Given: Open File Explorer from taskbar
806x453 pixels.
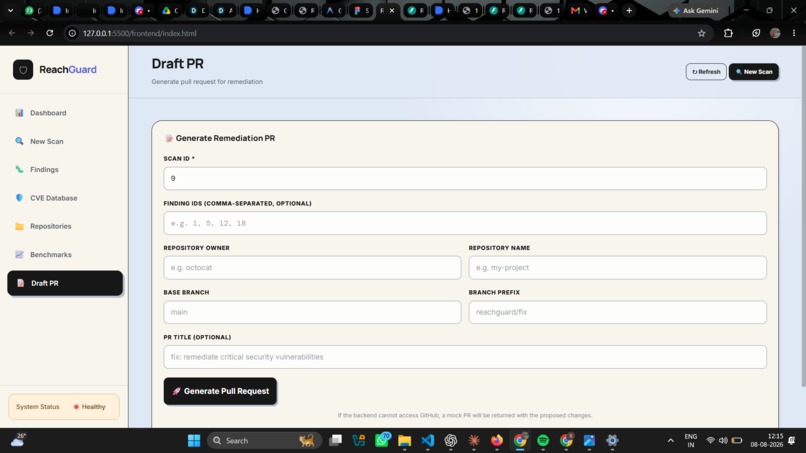Looking at the screenshot, I should 405,441.
